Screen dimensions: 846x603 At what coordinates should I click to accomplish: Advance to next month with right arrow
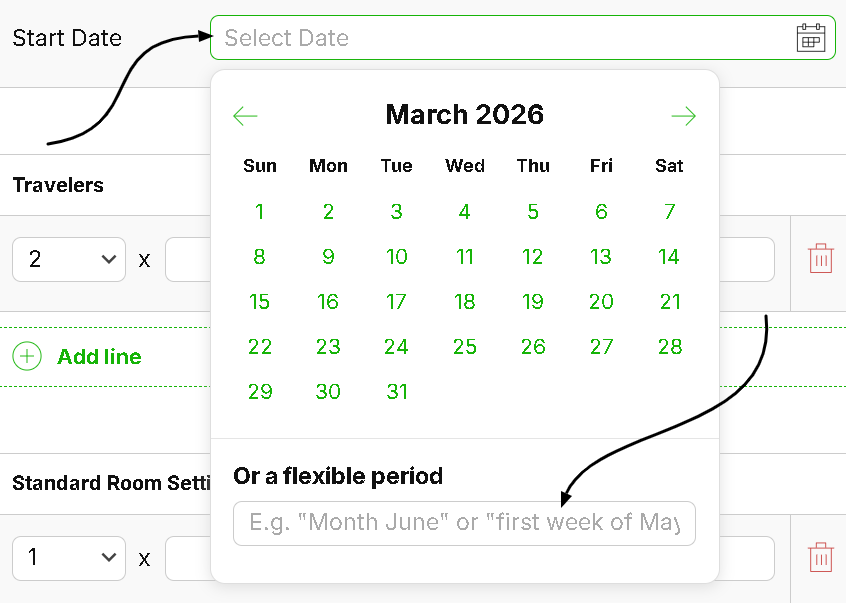click(x=684, y=116)
